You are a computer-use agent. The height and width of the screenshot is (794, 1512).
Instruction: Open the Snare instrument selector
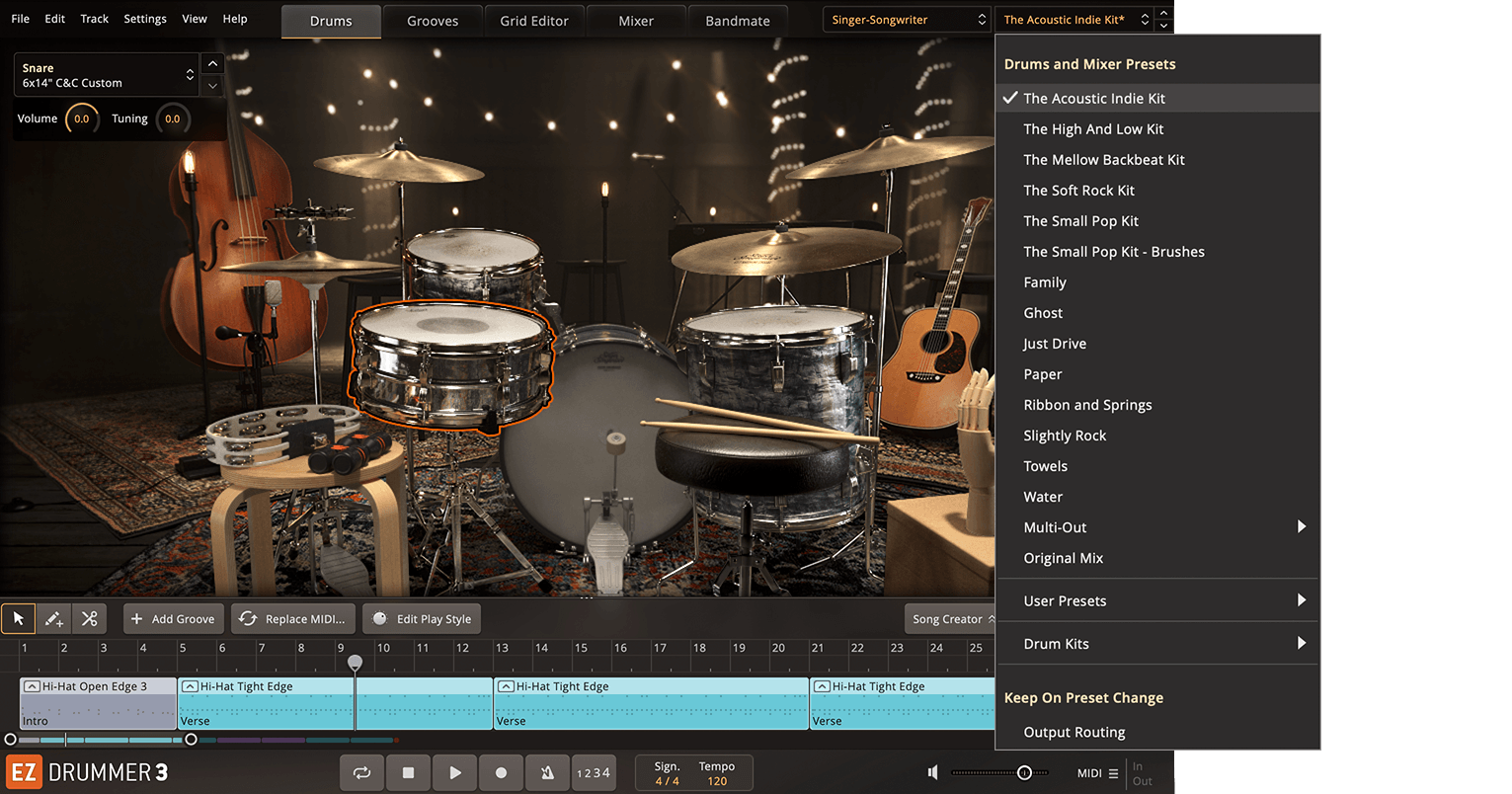coord(106,75)
